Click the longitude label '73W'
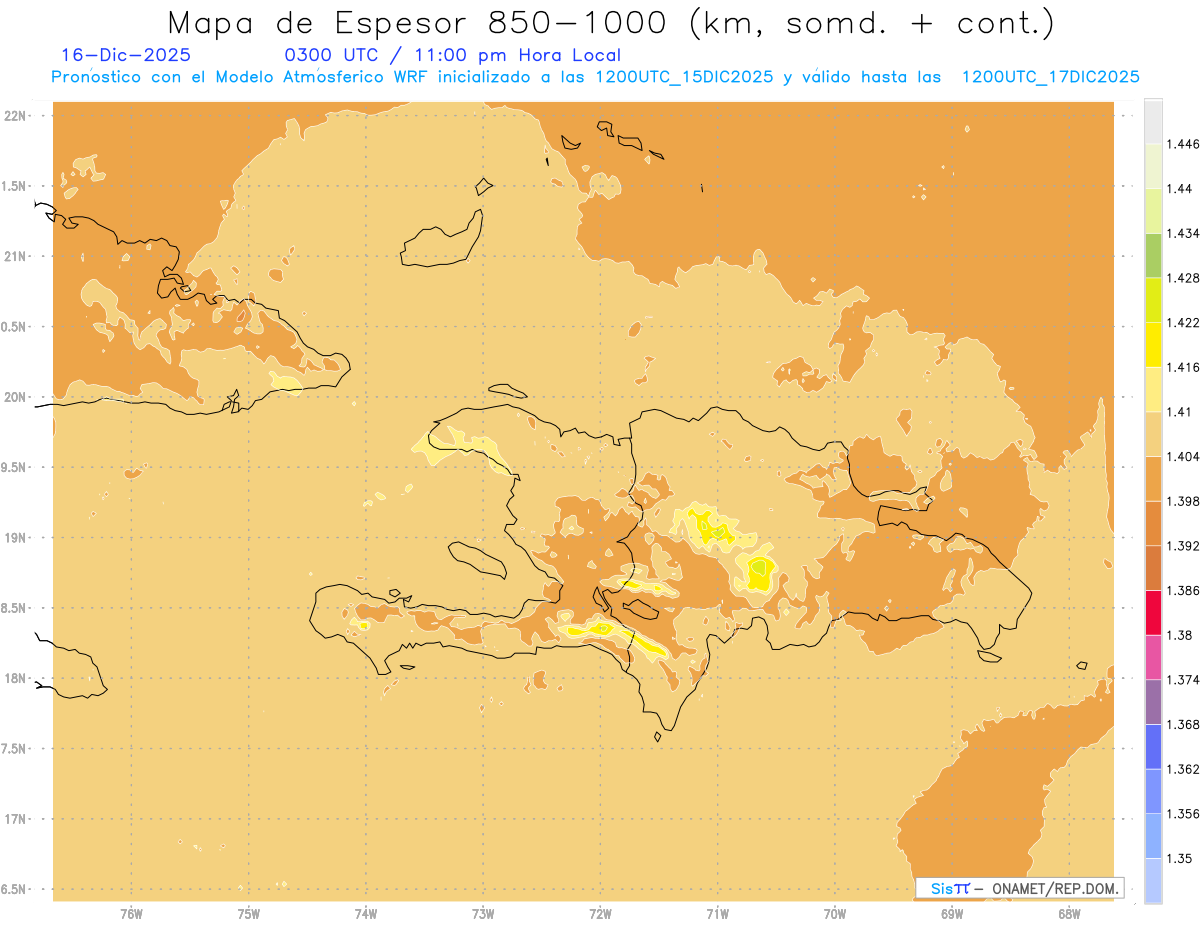 coord(483,913)
